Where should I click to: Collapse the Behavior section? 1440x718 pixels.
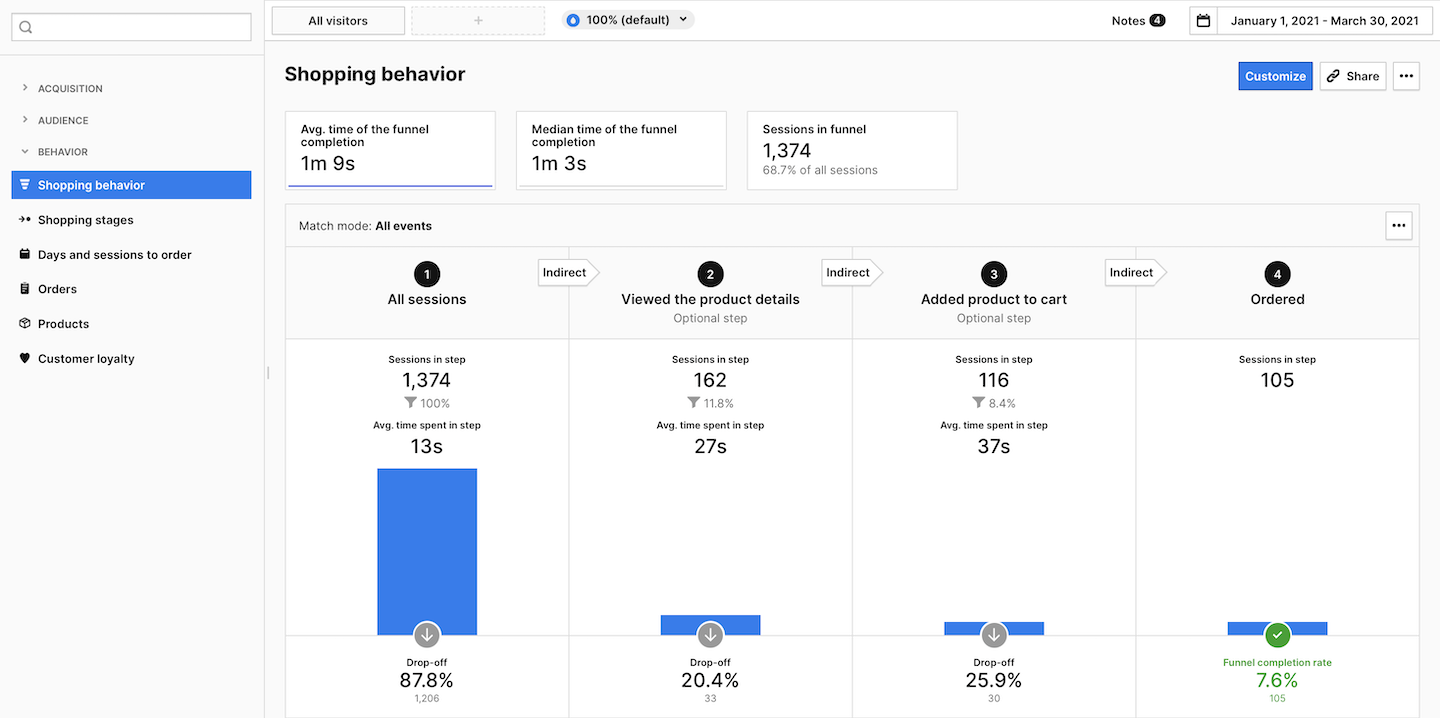point(62,152)
